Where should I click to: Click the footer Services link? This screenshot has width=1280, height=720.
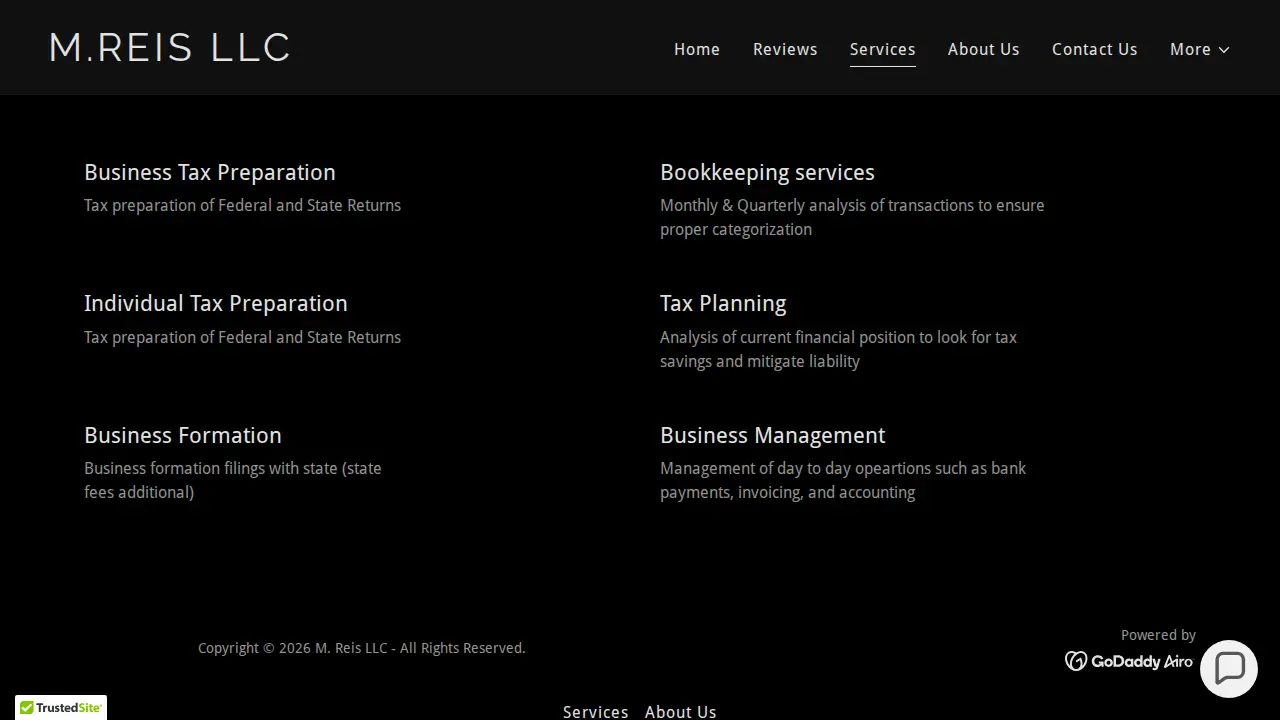tap(596, 712)
